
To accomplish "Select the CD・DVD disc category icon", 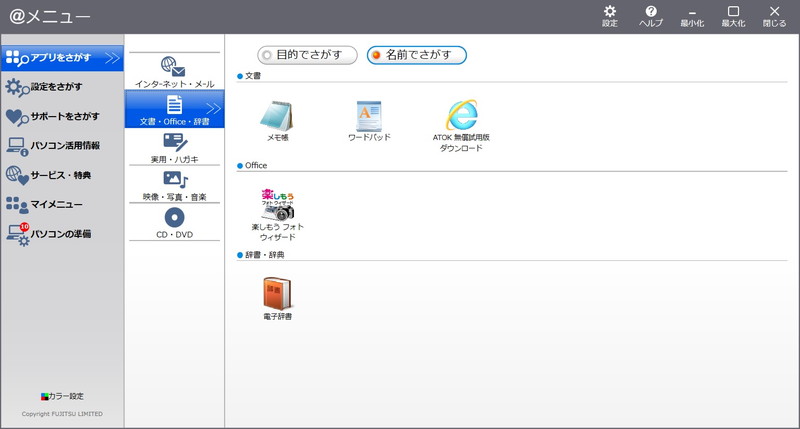I will pyautogui.click(x=175, y=217).
